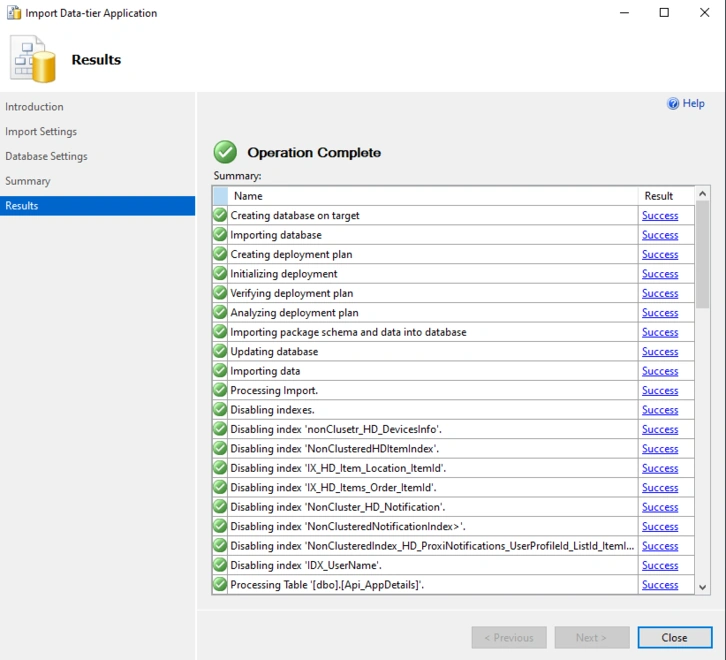726x660 pixels.
Task: Go to Database Settings step
Action: point(46,156)
